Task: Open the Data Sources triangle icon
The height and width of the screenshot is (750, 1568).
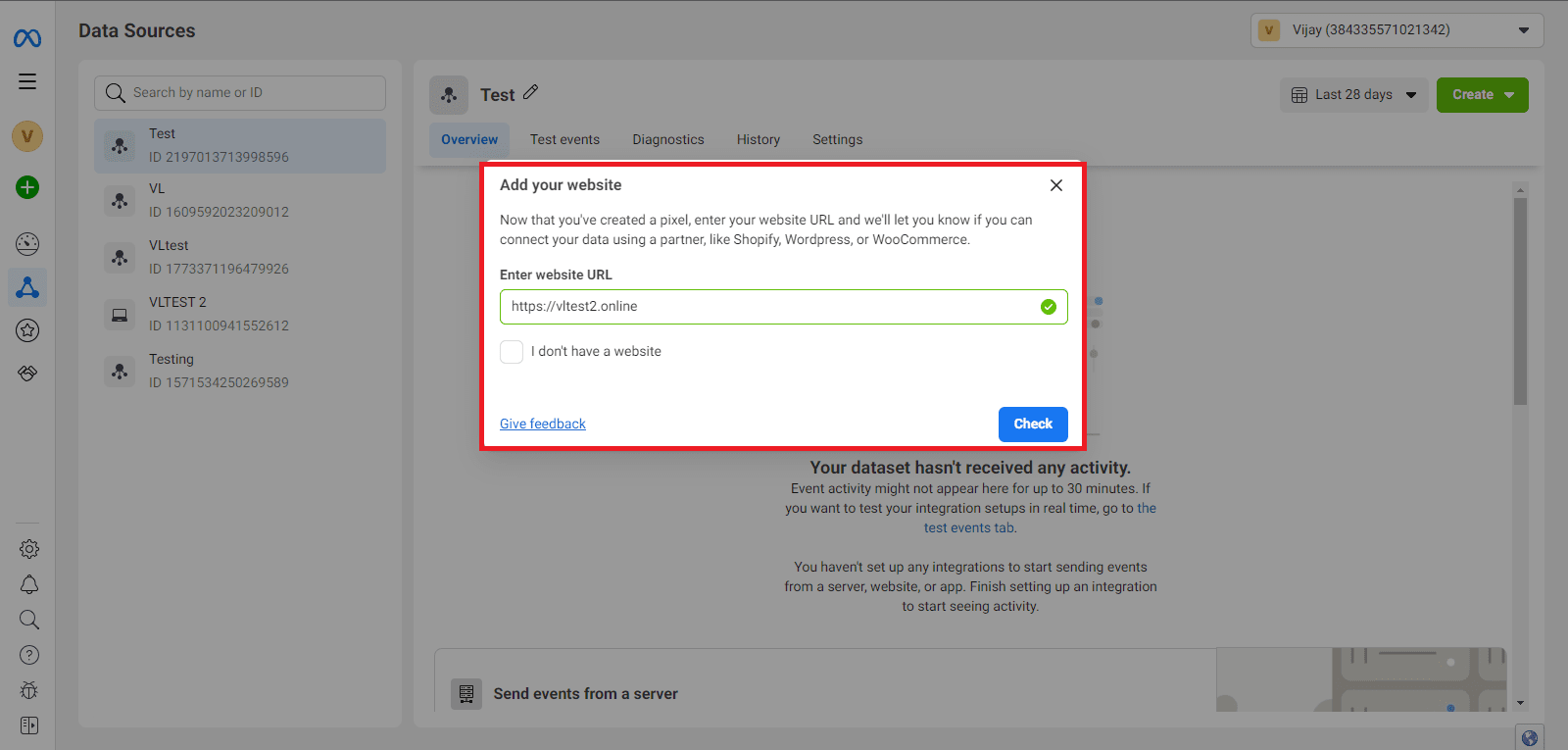Action: point(27,287)
